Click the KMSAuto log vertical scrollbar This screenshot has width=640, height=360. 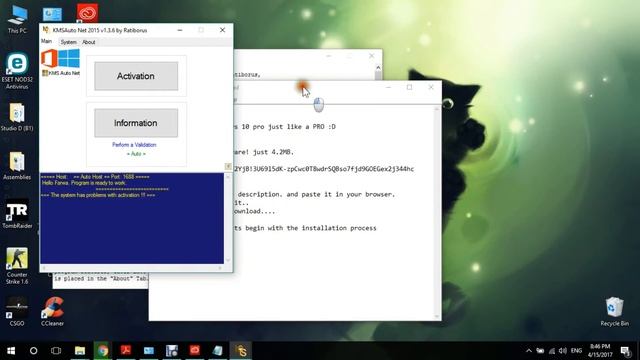228,218
